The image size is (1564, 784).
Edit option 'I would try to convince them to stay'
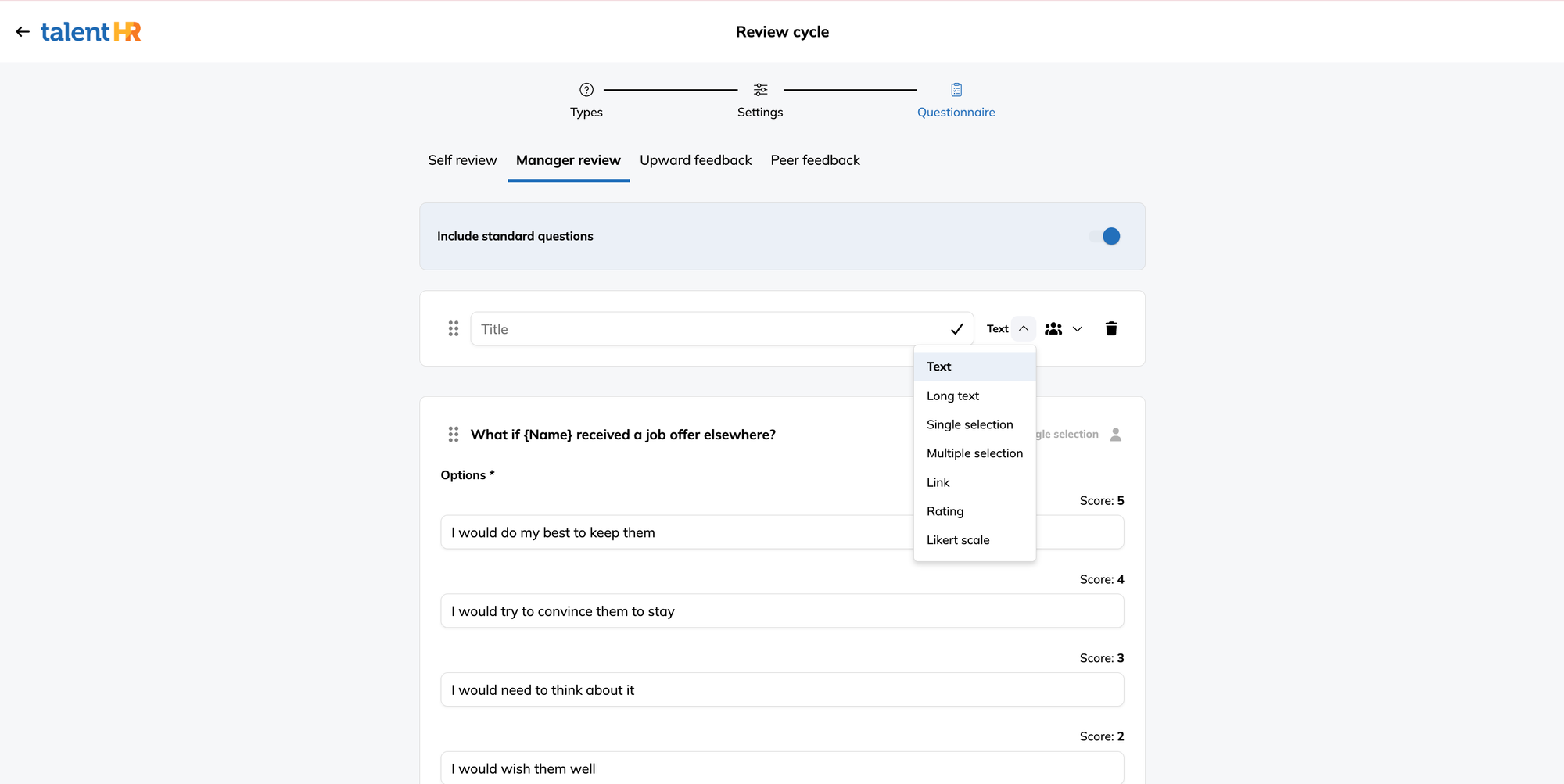point(782,611)
